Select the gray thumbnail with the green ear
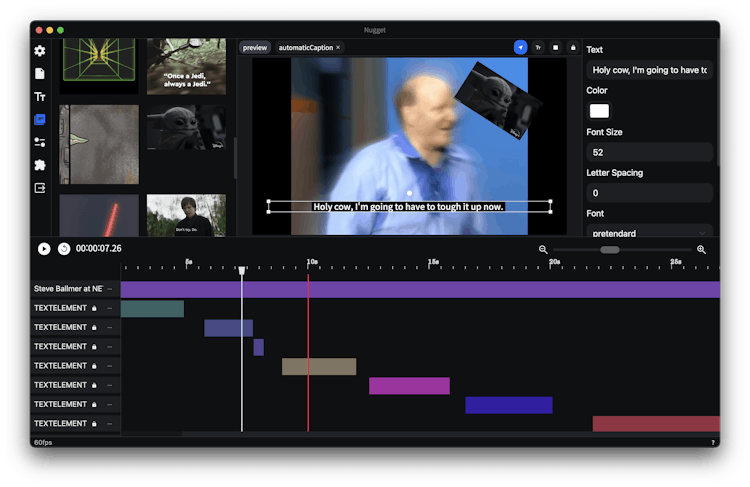This screenshot has height=487, width=750. (x=99, y=144)
